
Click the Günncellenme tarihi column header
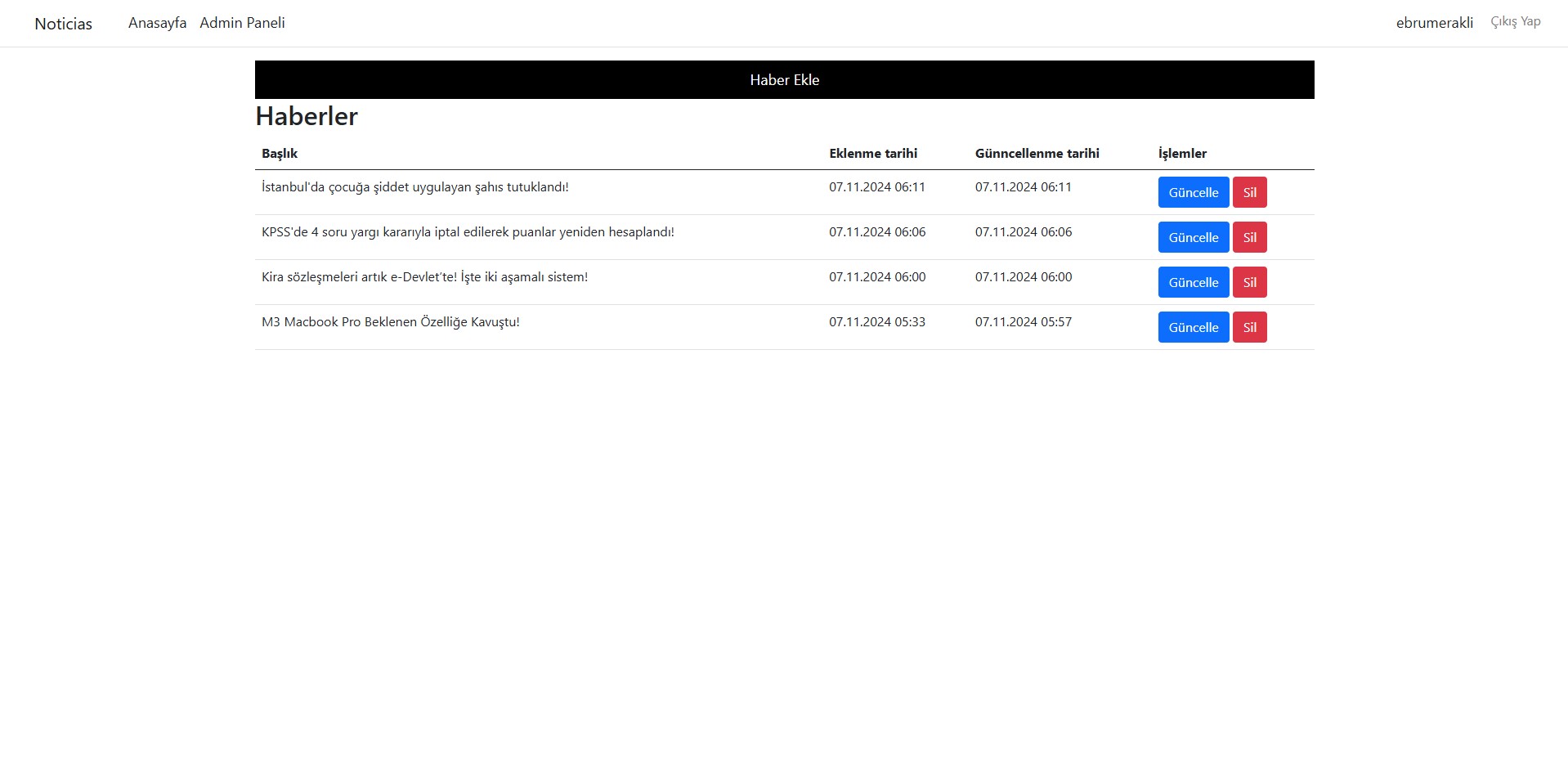pos(1037,154)
